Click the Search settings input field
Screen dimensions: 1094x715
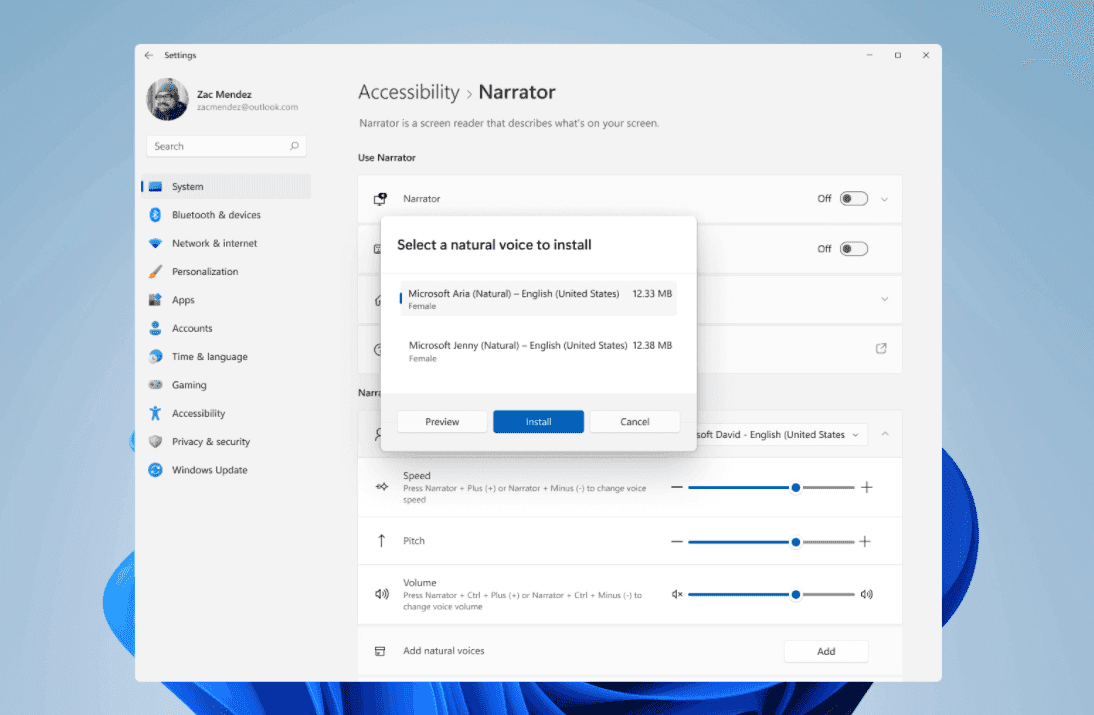[226, 146]
